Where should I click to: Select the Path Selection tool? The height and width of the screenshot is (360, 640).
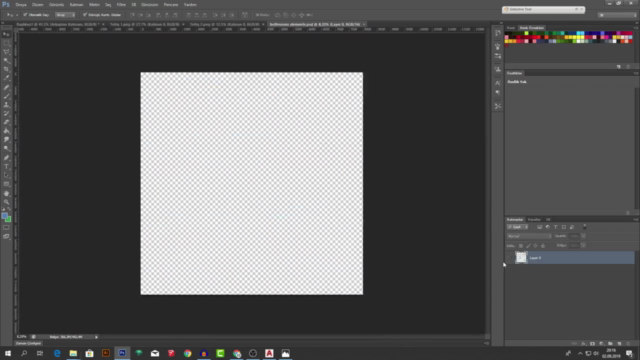[x=7, y=175]
